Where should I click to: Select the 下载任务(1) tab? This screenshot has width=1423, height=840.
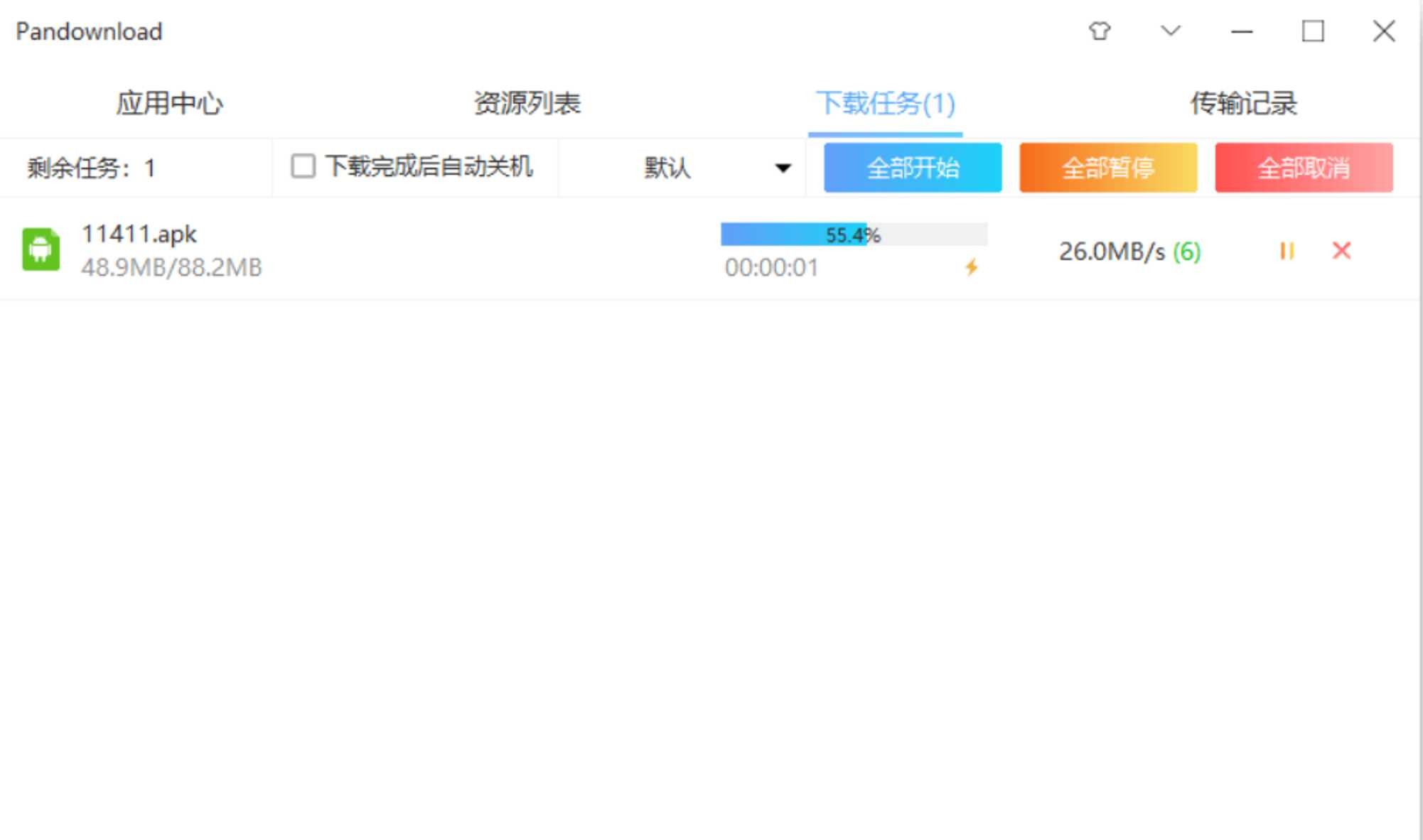[x=885, y=104]
